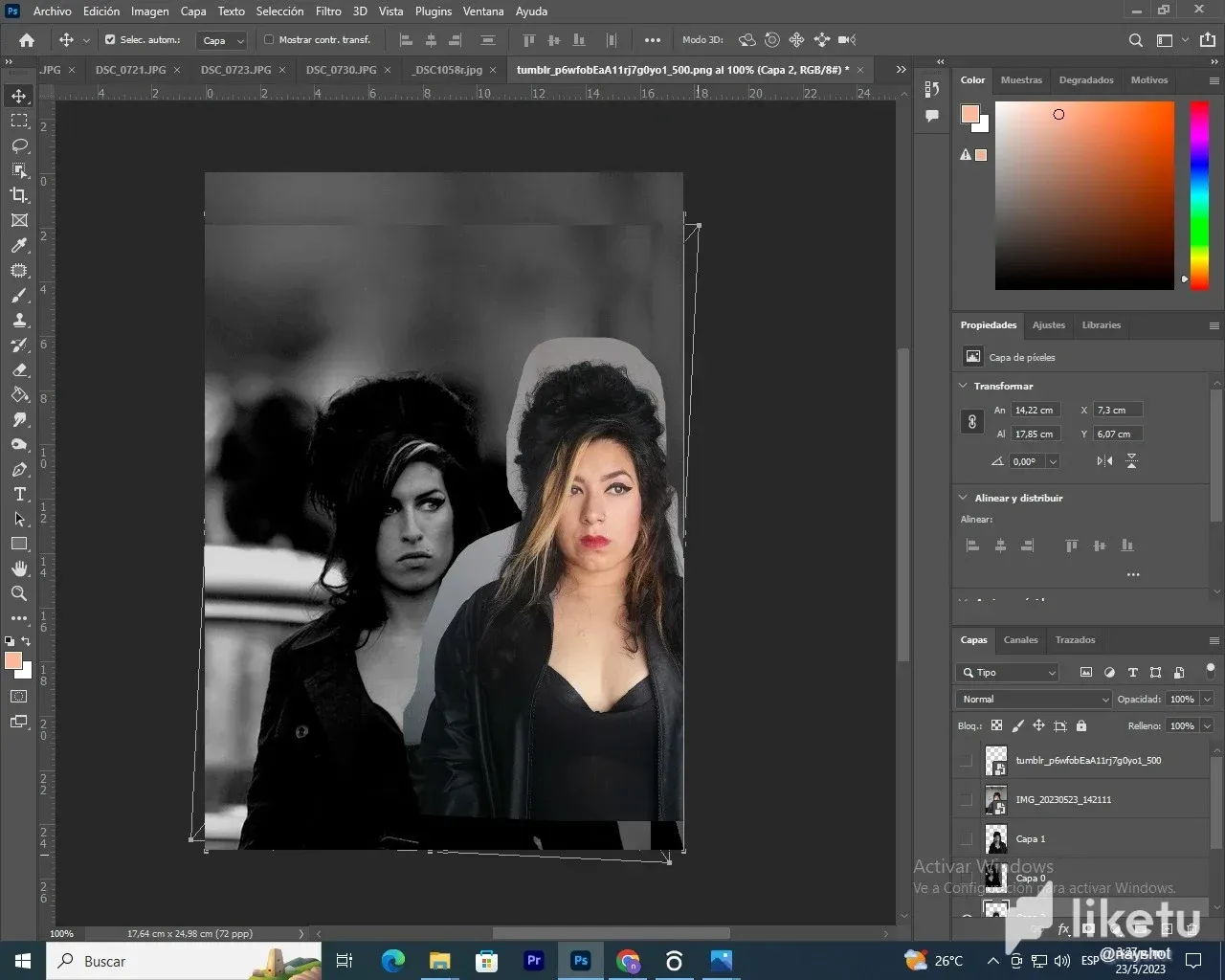Align top edges in Alinear section
Screen dimensions: 1225x980
click(x=1072, y=546)
